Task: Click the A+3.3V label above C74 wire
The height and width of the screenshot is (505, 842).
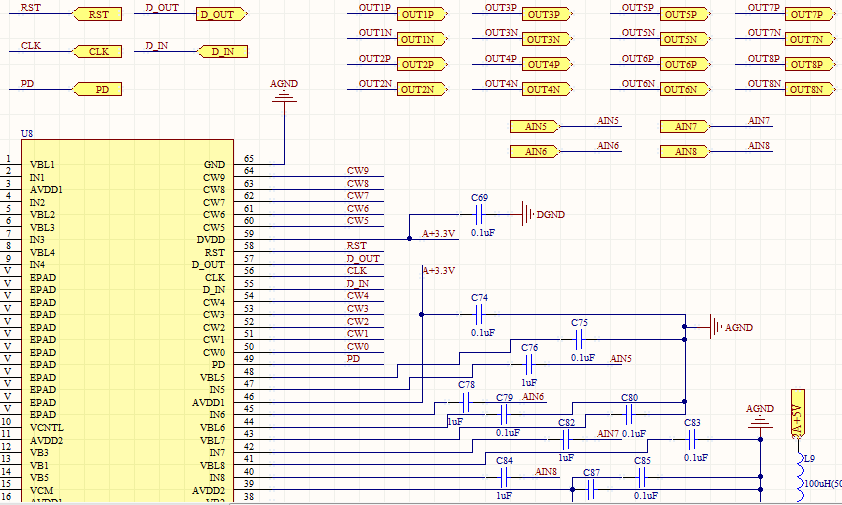Action: pyautogui.click(x=438, y=271)
